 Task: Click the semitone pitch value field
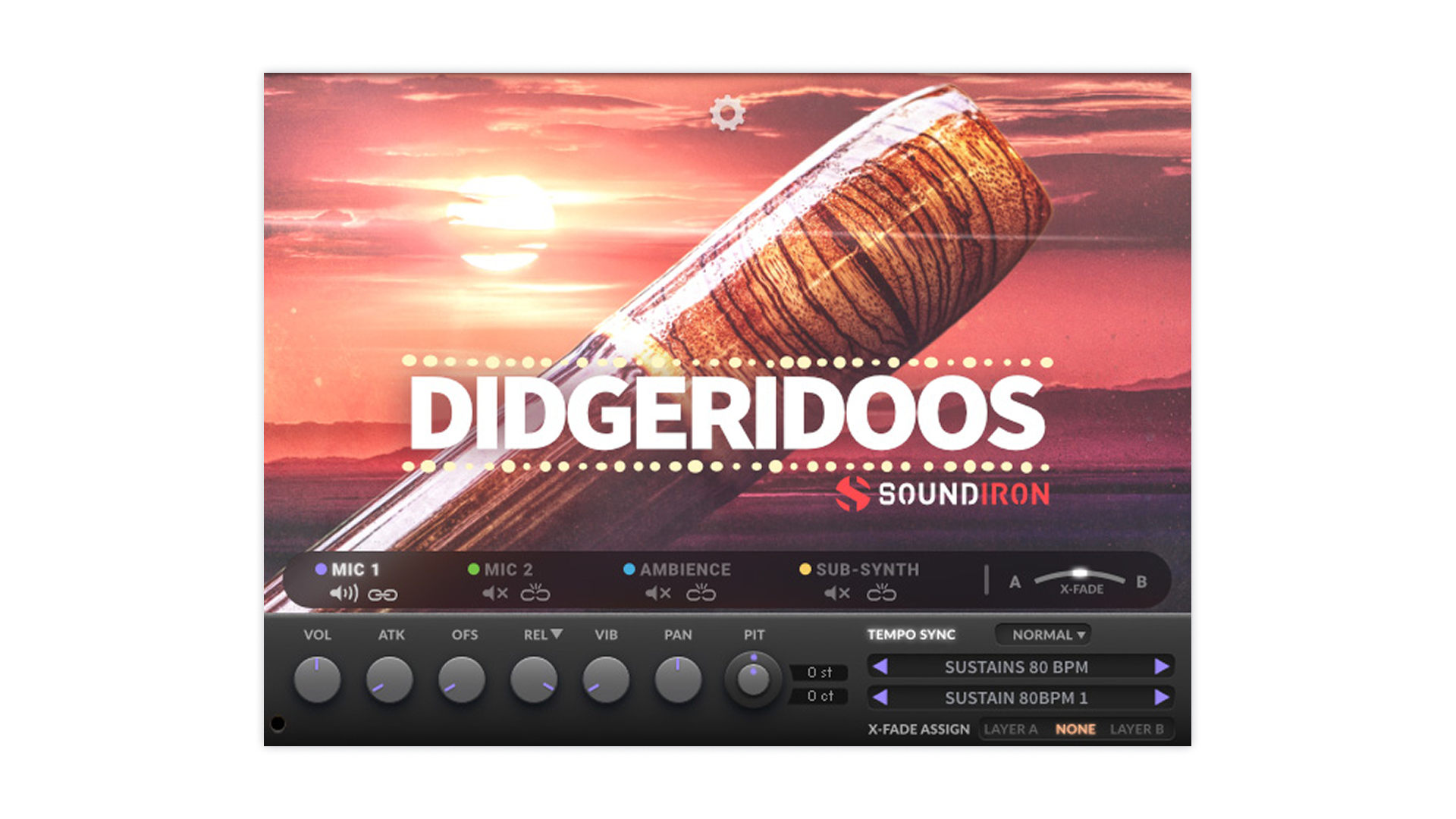pyautogui.click(x=819, y=673)
